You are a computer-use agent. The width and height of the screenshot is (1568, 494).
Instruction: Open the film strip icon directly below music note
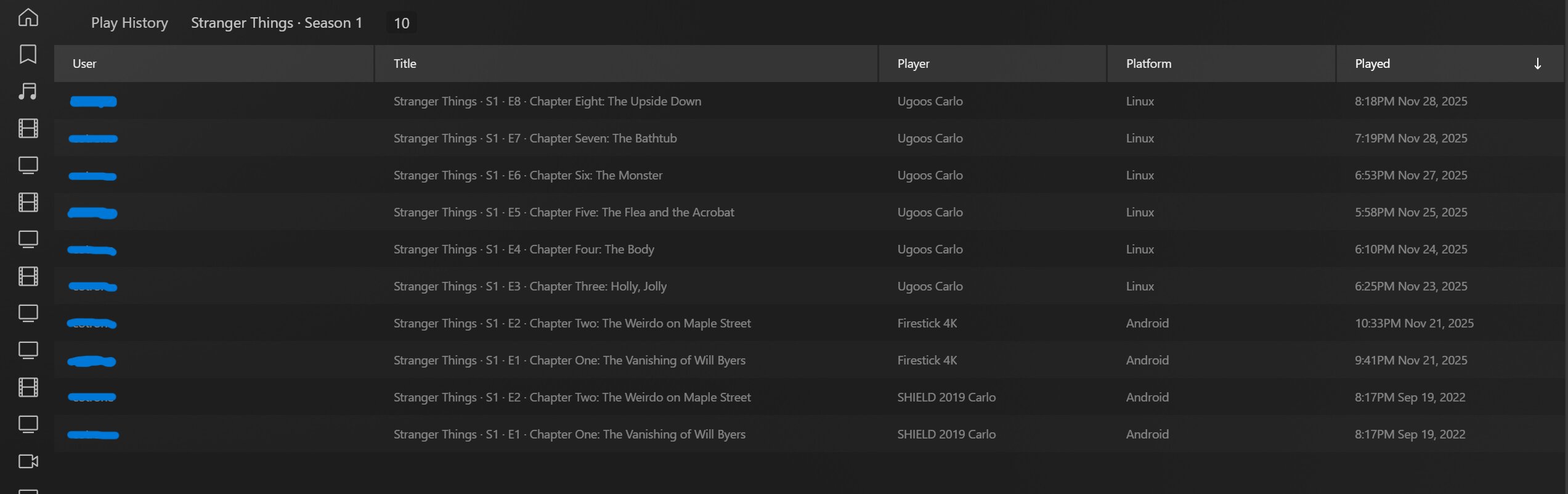tap(28, 128)
